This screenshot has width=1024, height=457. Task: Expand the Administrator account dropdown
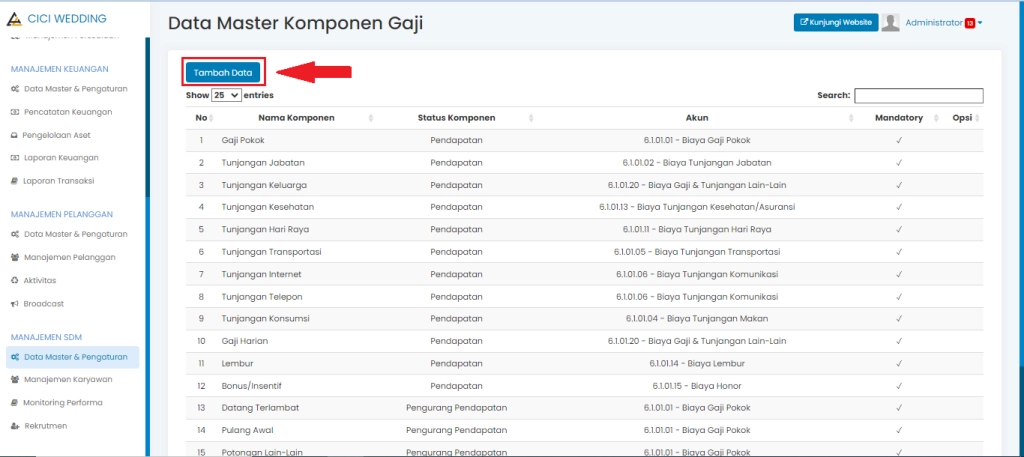click(980, 23)
